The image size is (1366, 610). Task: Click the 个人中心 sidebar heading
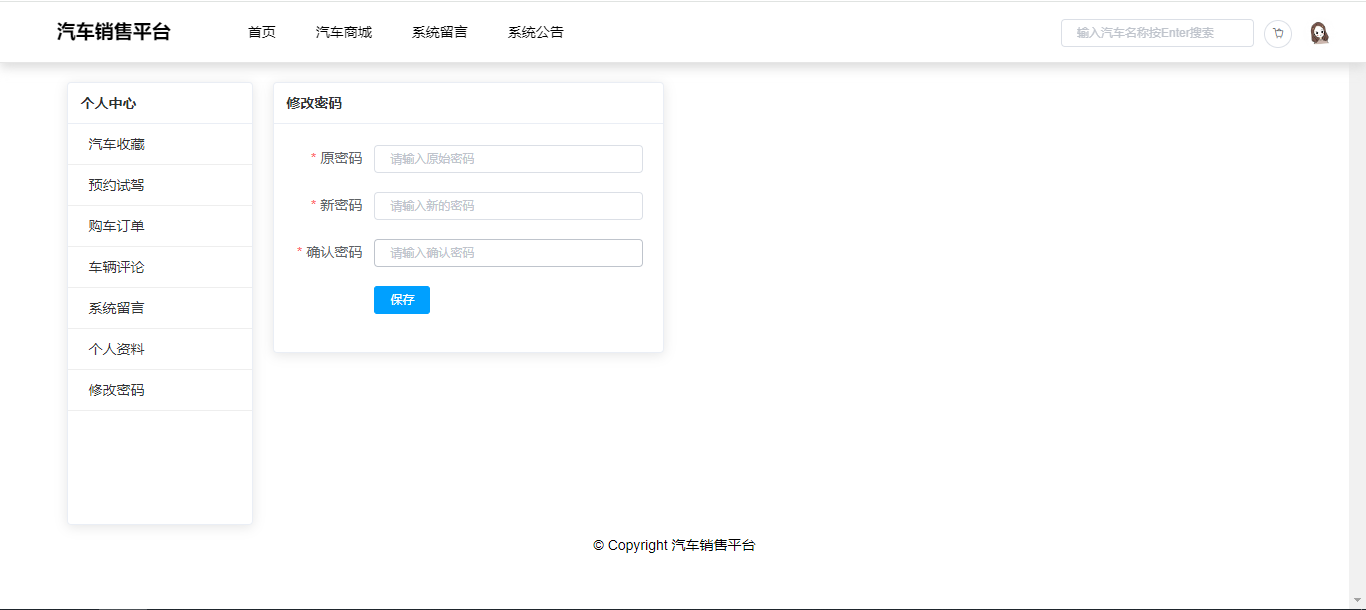coord(109,103)
